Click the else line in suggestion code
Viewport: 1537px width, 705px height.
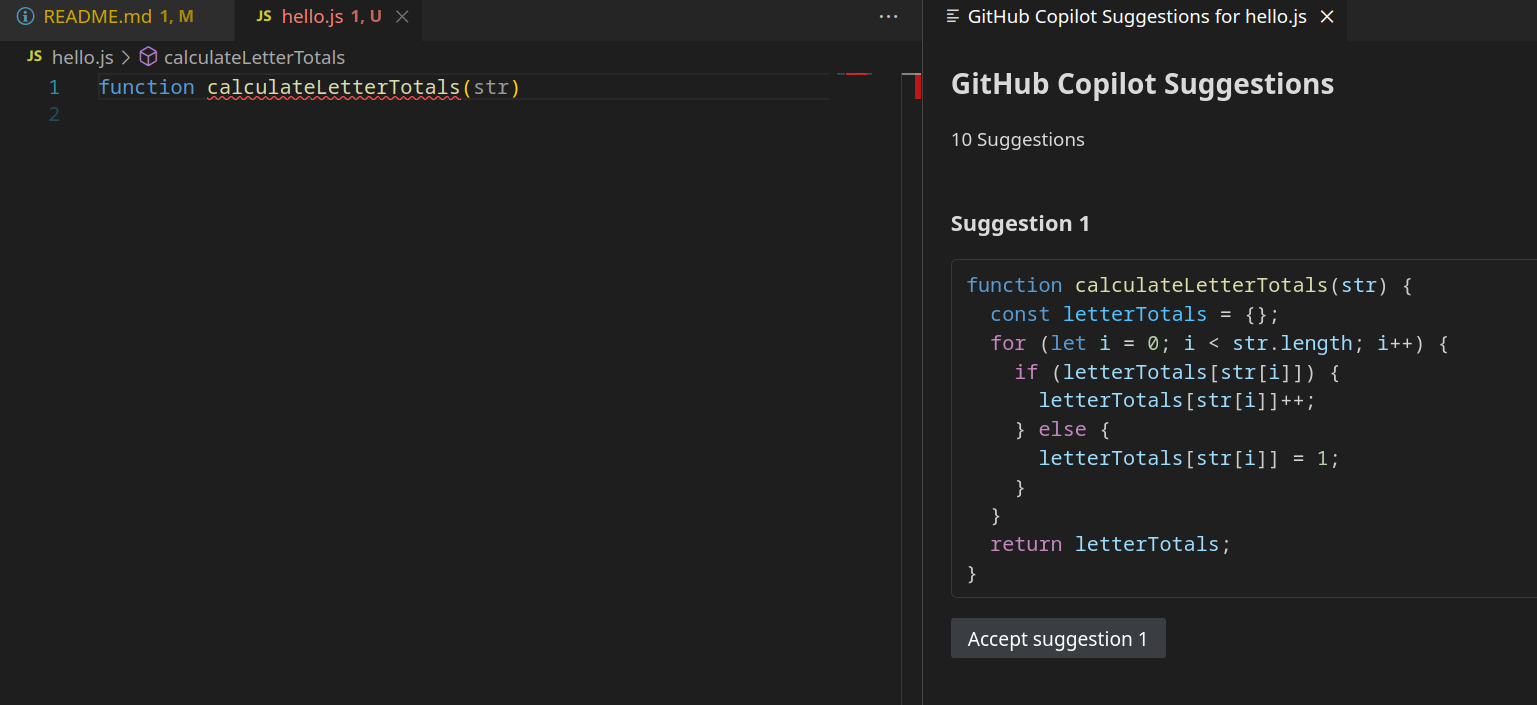pyautogui.click(x=1062, y=429)
